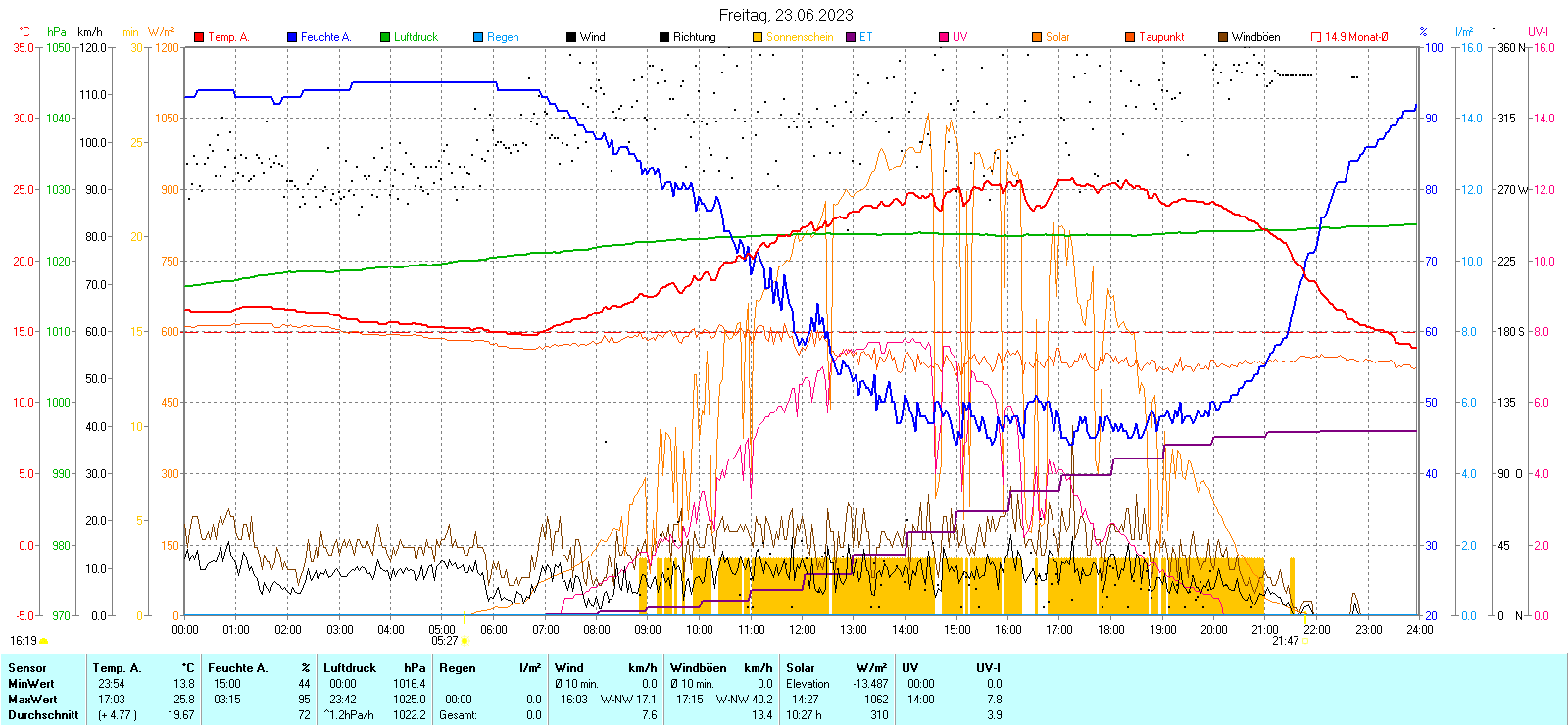Toggle the Wind series legend marker
This screenshot has height=725, width=1568.
click(x=571, y=37)
